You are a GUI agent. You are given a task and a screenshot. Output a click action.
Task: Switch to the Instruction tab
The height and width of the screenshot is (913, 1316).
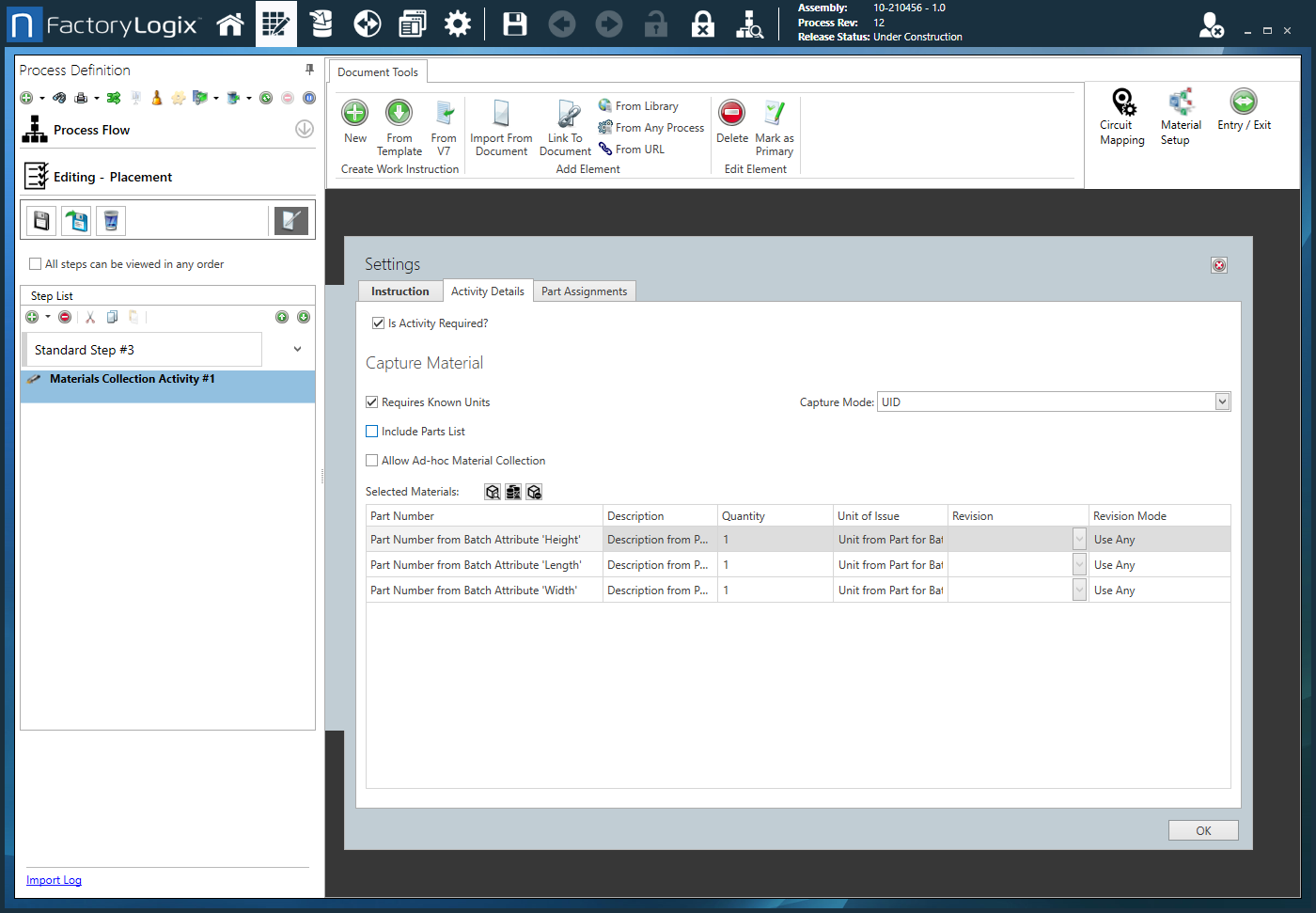[x=399, y=291]
